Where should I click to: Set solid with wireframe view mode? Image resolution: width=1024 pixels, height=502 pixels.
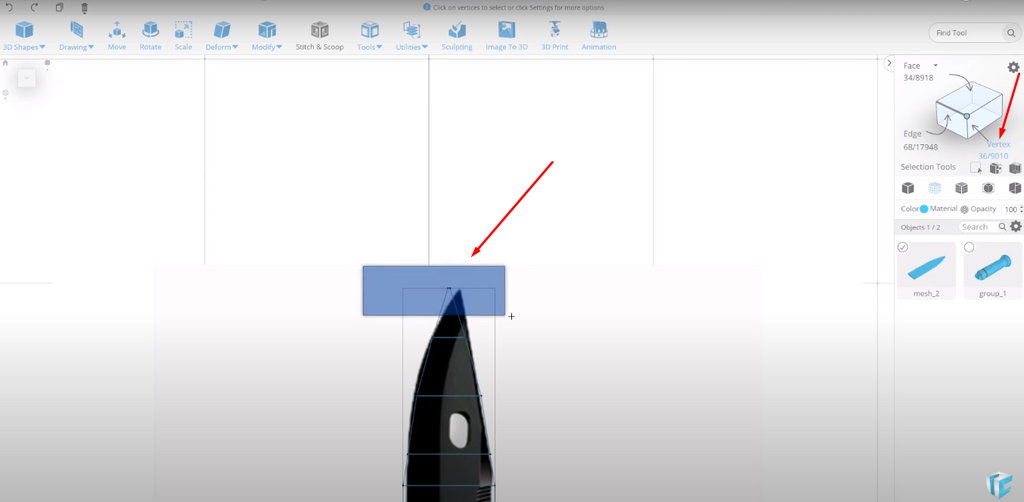pyautogui.click(x=961, y=188)
